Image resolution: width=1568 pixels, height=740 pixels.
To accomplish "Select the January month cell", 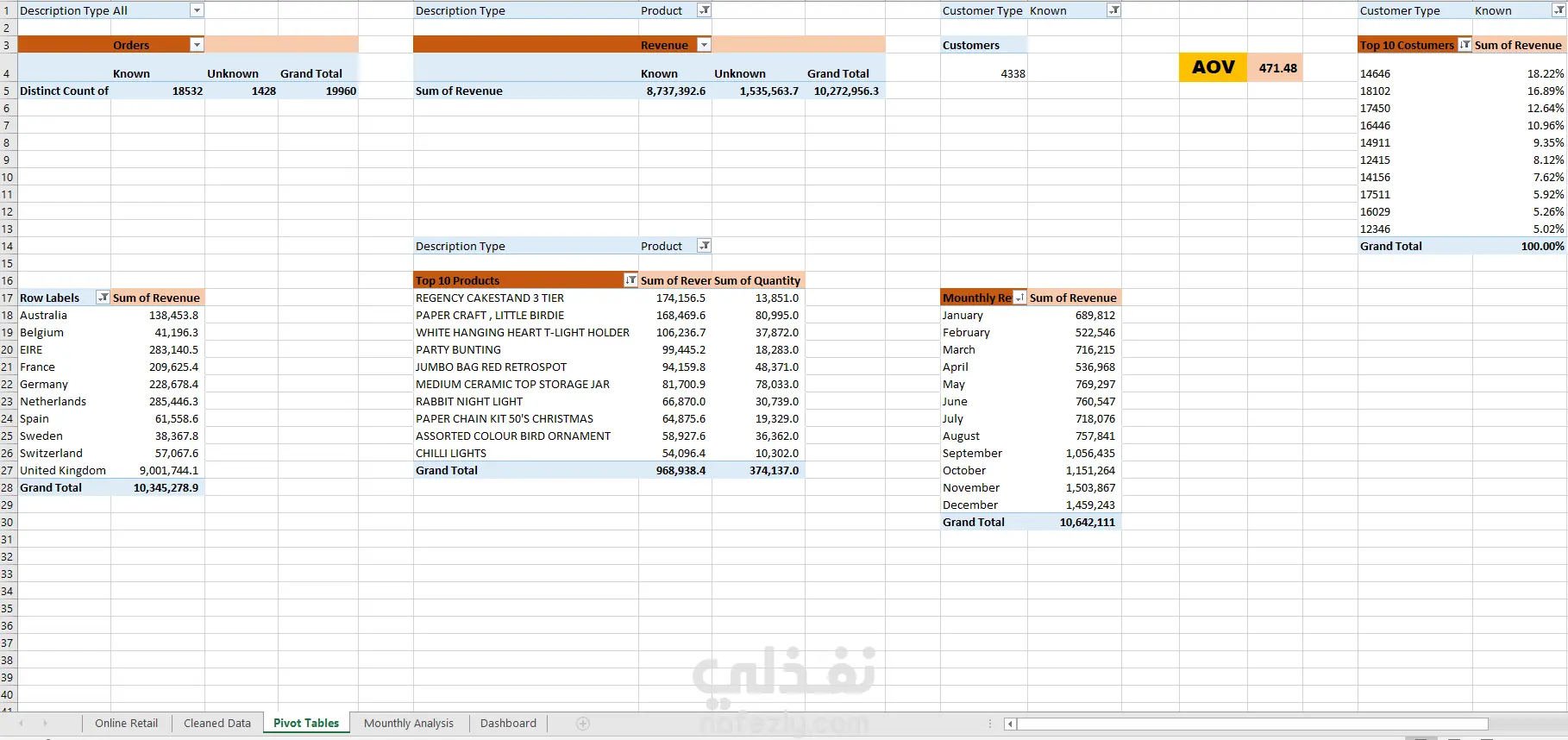I will 984,315.
